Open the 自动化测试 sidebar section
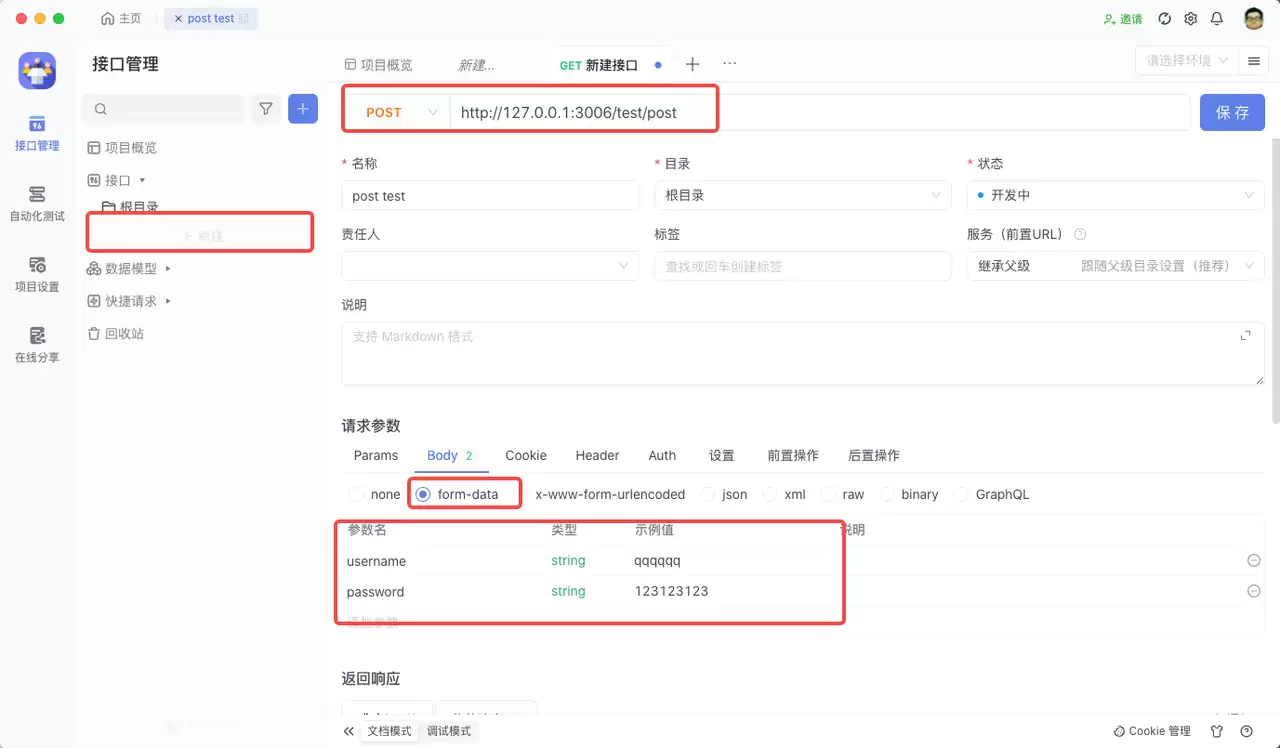This screenshot has height=748, width=1280. 37,203
